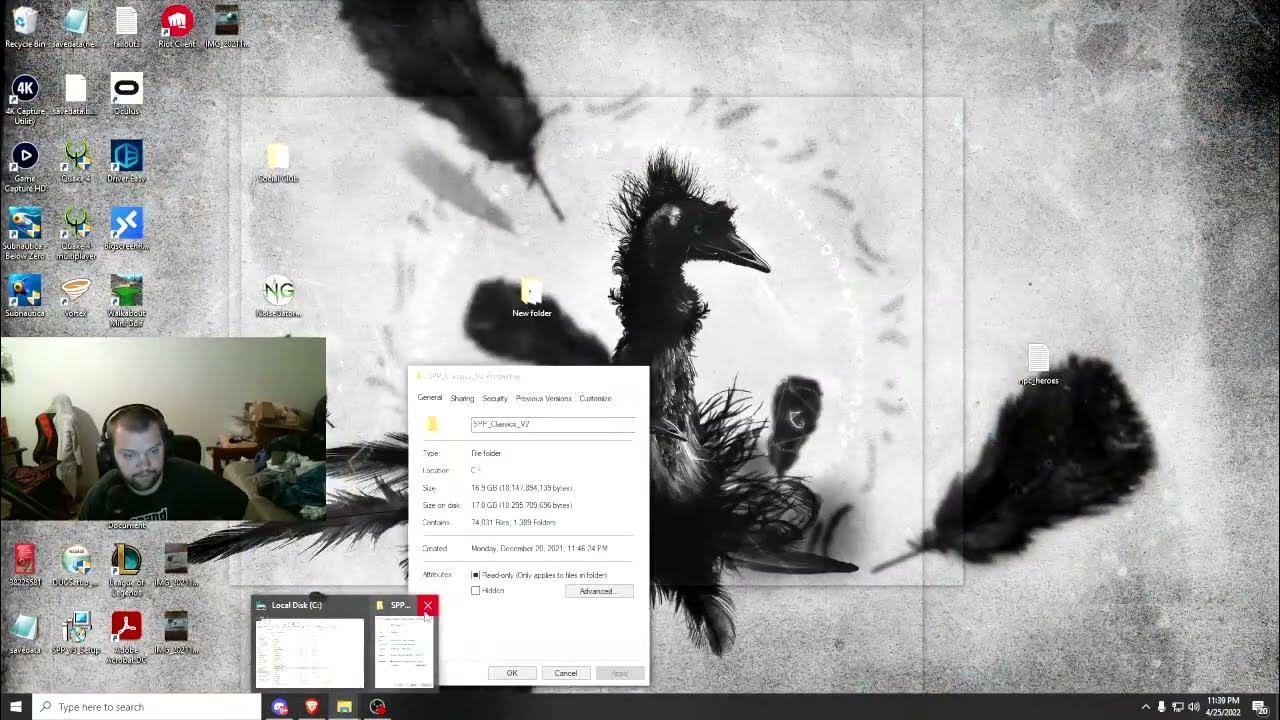Click the Brave browser taskbar icon
Image resolution: width=1280 pixels, height=720 pixels.
311,707
